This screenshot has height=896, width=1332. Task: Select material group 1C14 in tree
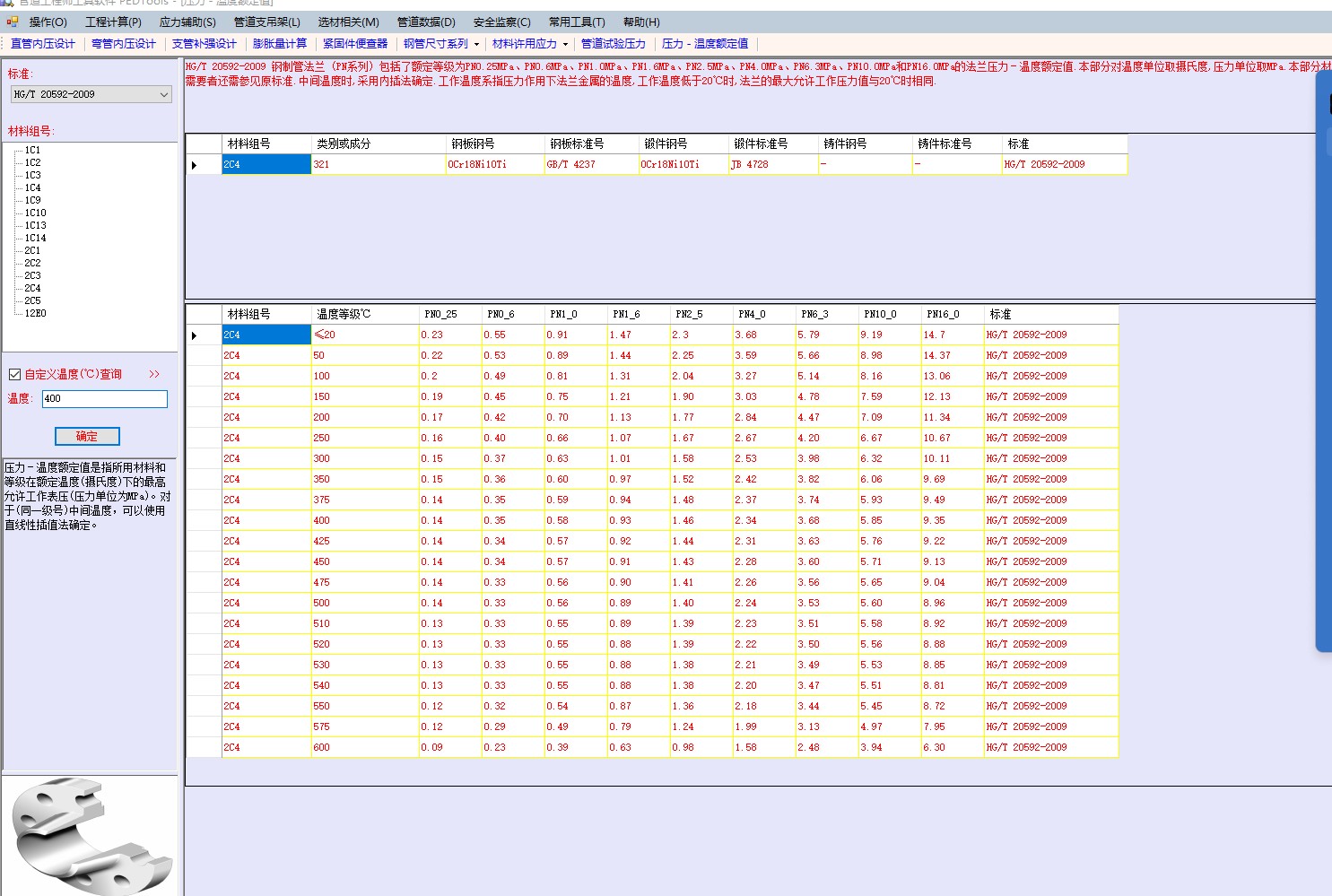(x=35, y=238)
